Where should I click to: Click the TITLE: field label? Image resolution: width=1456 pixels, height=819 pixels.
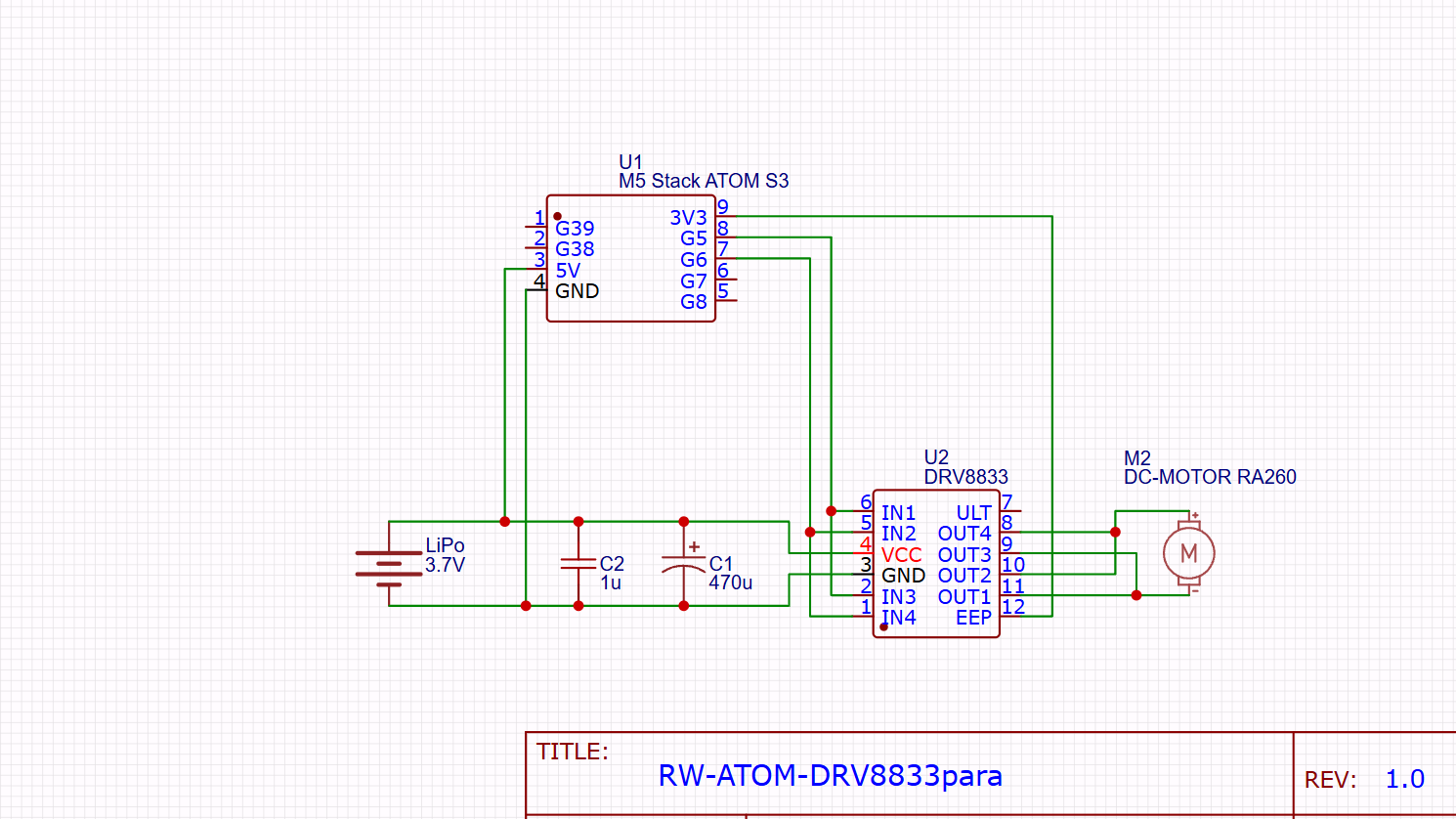coord(572,752)
